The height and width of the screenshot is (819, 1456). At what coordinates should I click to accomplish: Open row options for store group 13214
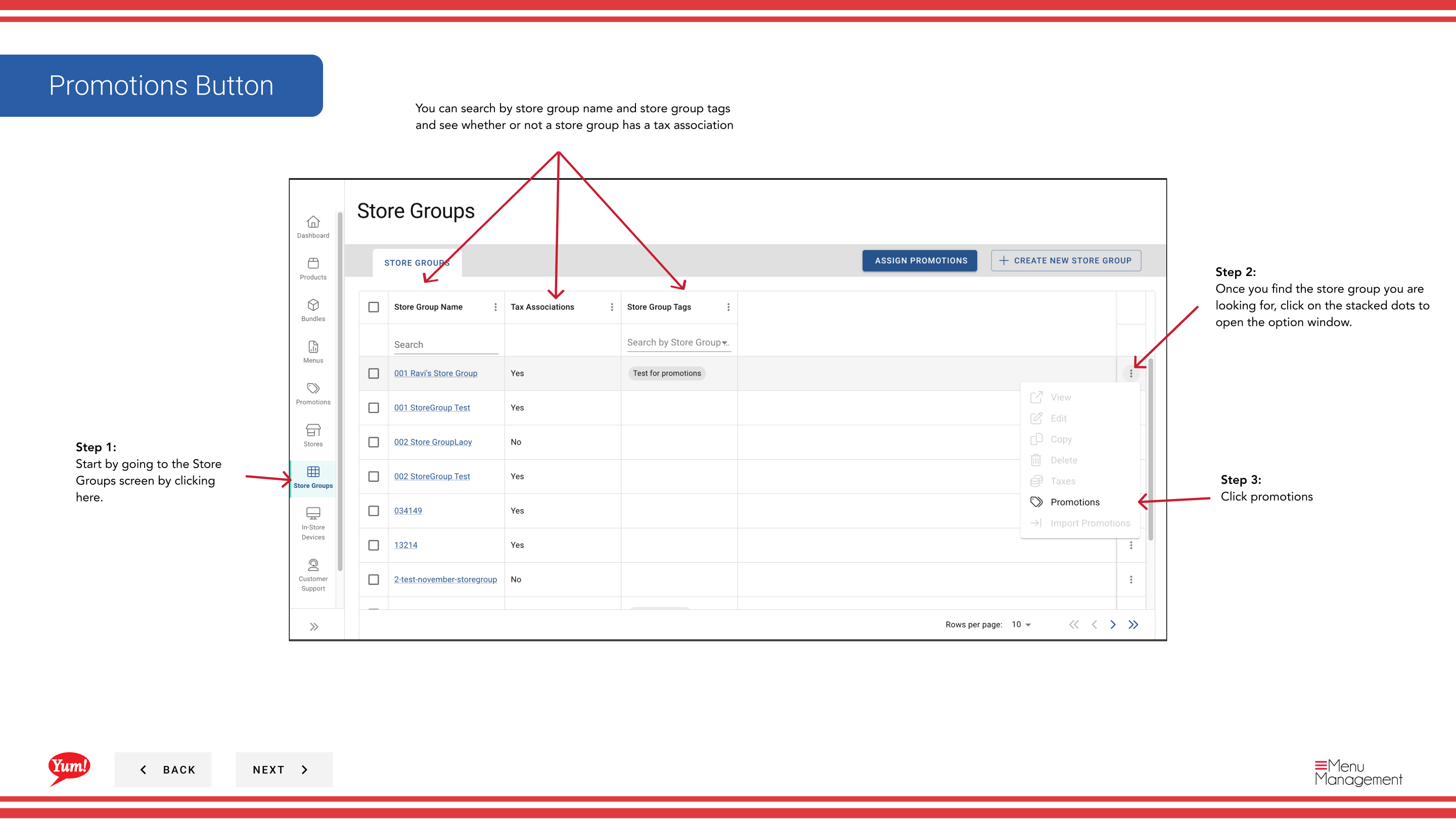click(x=1131, y=545)
